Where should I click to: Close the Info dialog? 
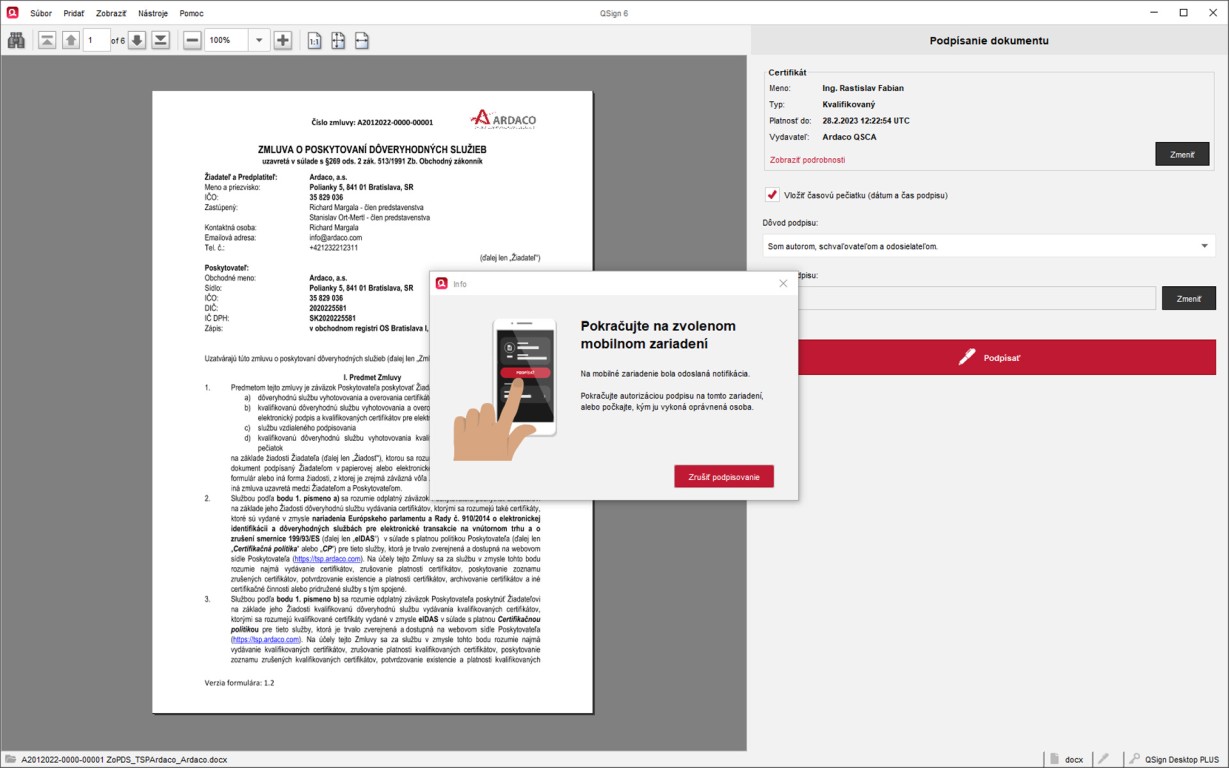(783, 284)
